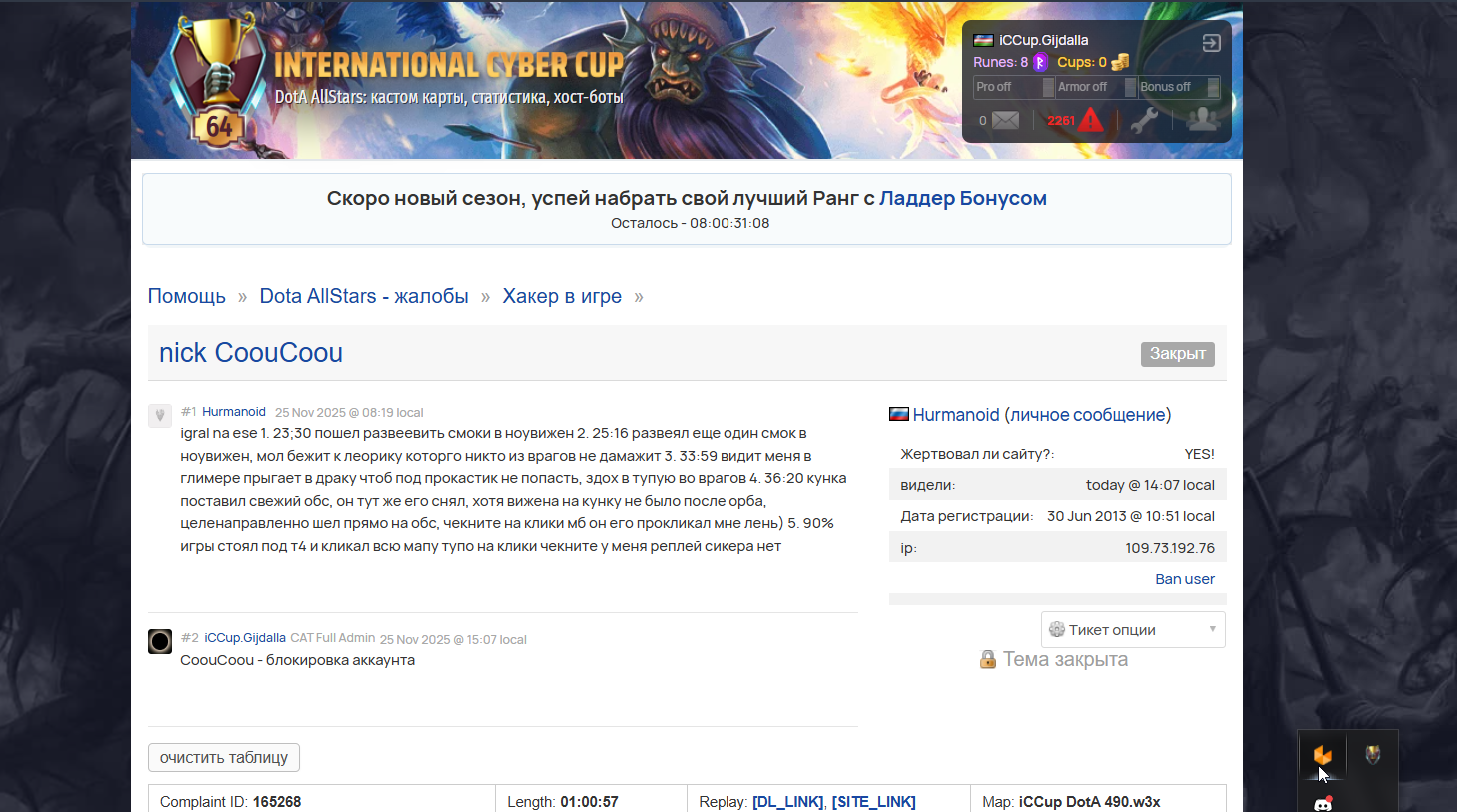Screen dimensions: 1457x812
Task: Open Hurmanoid profile link in post #1
Action: coord(234,412)
